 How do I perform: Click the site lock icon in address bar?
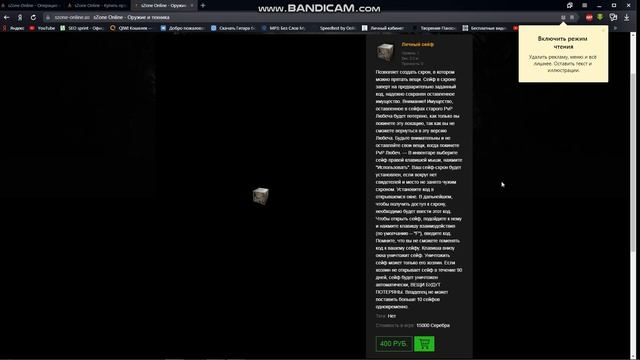48,17
